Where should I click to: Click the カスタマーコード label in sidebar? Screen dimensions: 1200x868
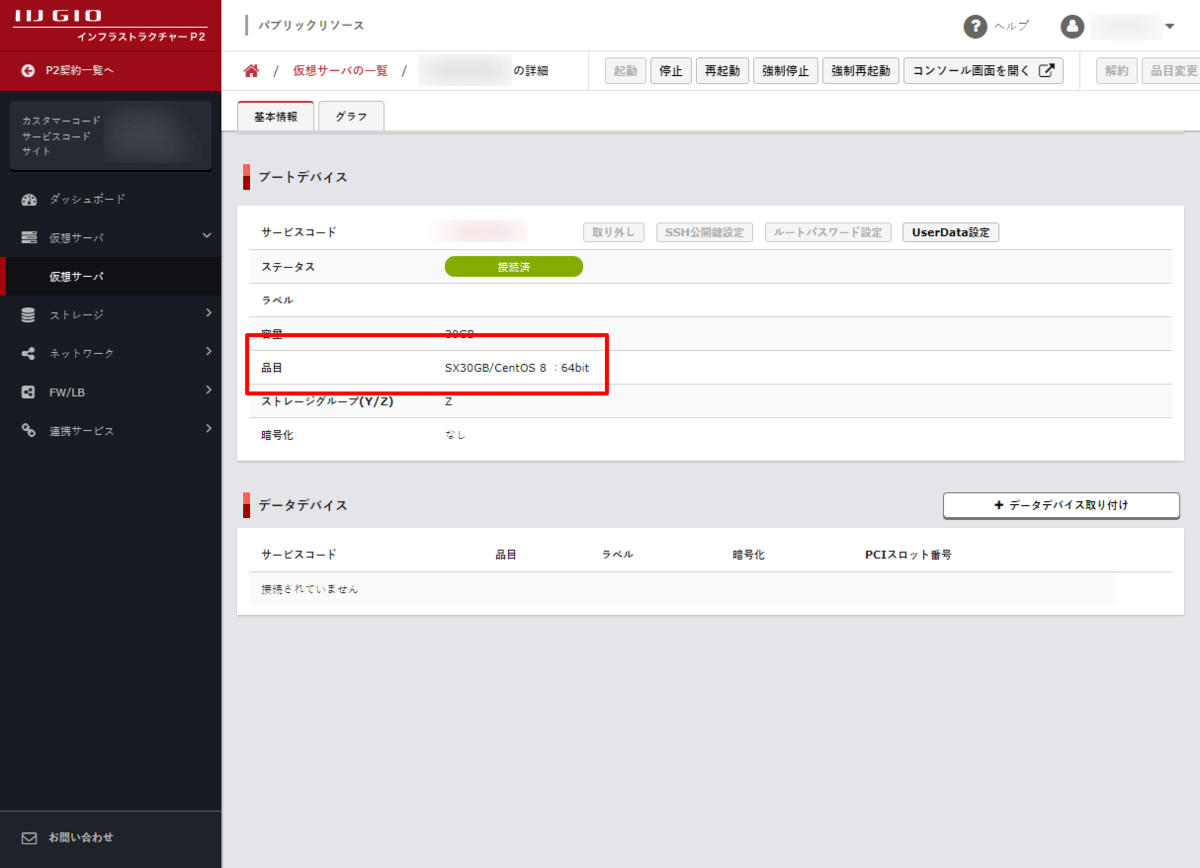coord(61,120)
